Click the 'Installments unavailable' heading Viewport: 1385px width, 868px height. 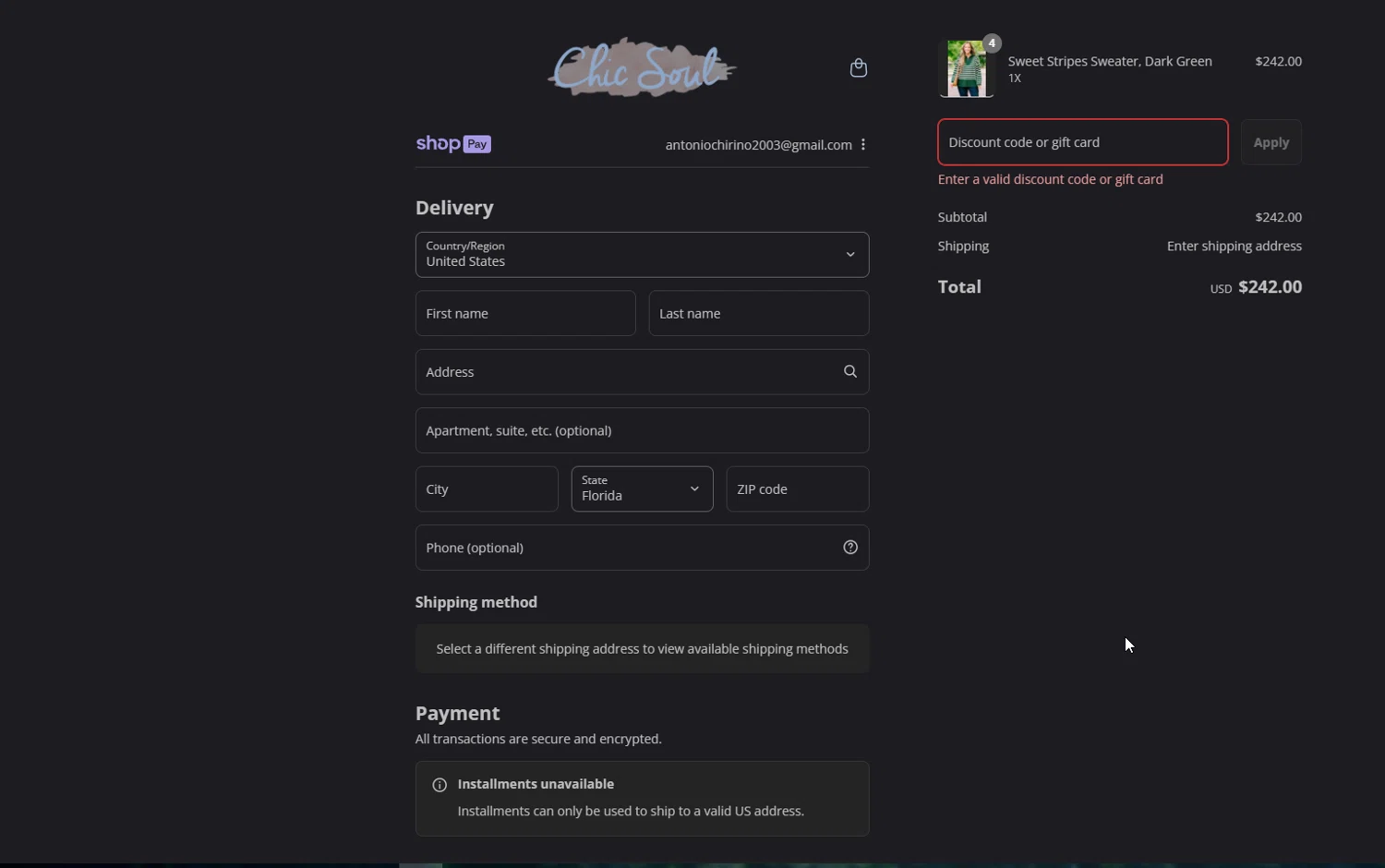(536, 784)
